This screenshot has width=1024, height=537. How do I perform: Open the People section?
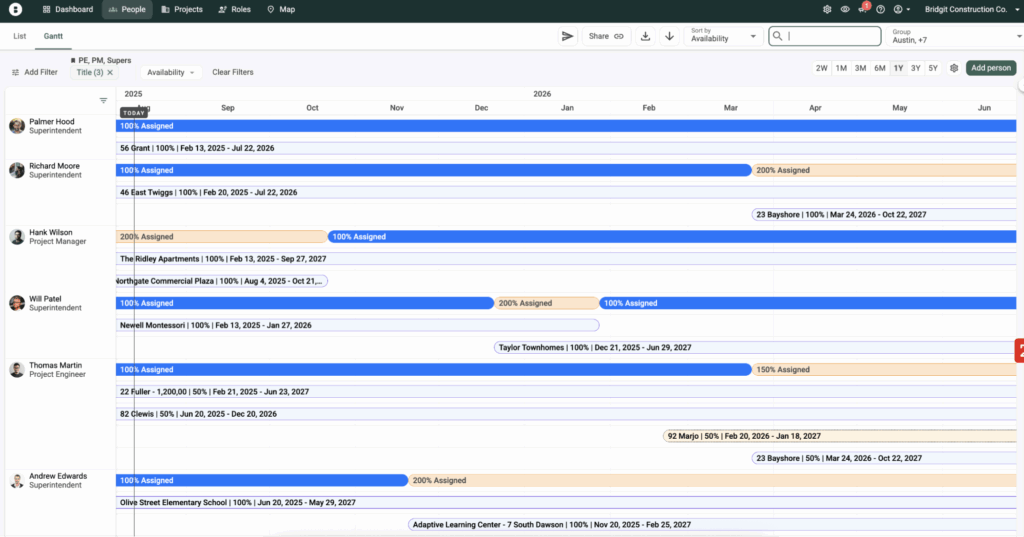[127, 9]
